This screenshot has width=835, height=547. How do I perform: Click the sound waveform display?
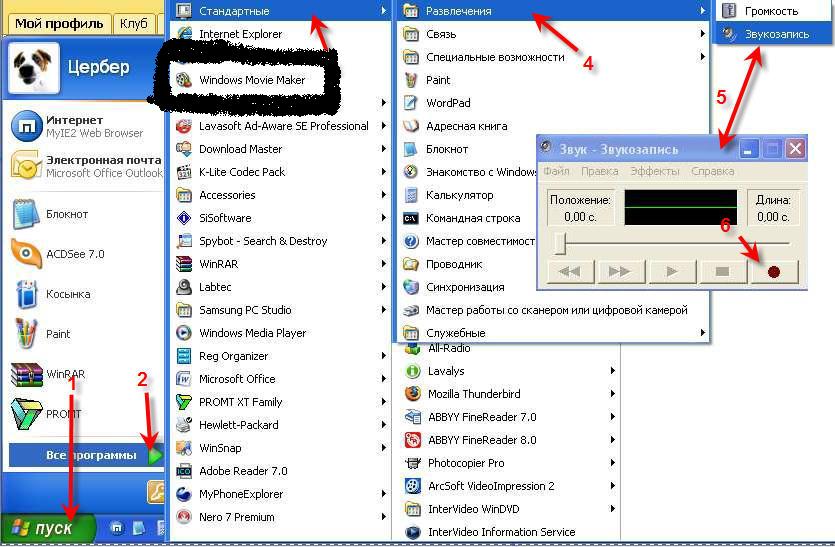tap(681, 207)
